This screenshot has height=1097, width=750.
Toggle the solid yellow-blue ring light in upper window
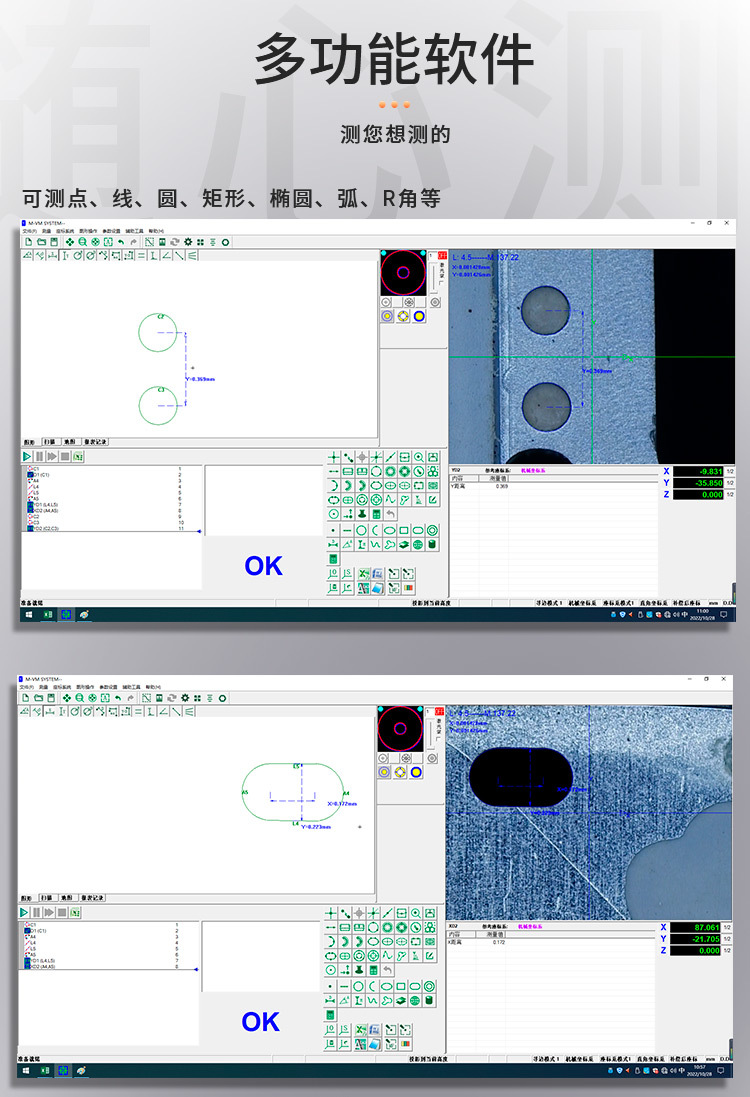pos(419,316)
